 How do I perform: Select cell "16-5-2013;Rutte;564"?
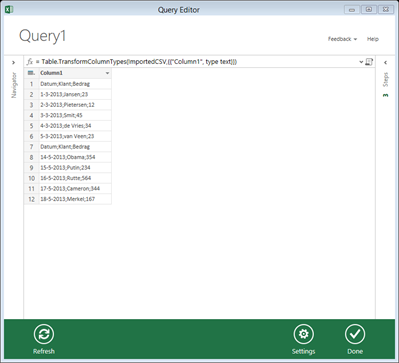tap(75, 178)
